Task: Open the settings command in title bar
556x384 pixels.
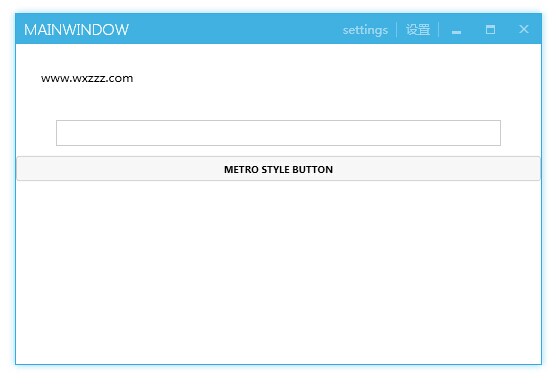Action: point(365,30)
